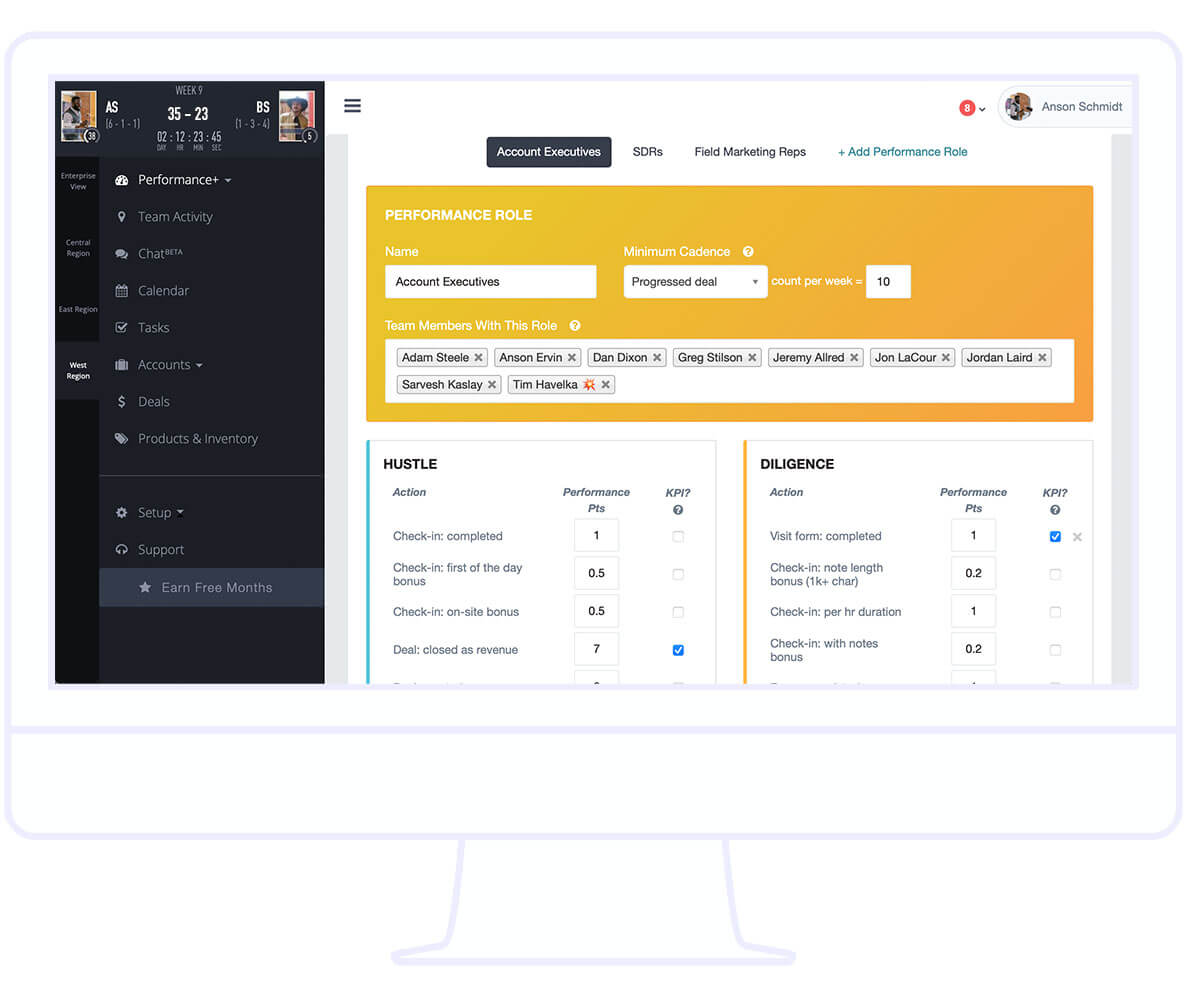The image size is (1200, 1000).
Task: Edit Deal: closed as revenue points field
Action: point(597,649)
